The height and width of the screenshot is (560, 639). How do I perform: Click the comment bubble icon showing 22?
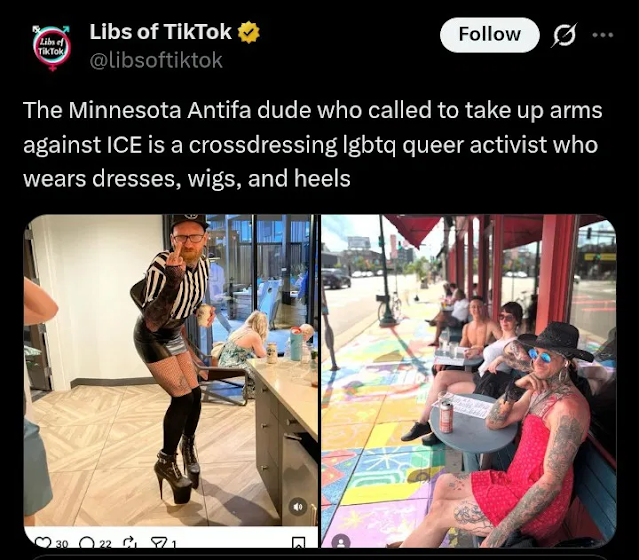click(x=86, y=543)
